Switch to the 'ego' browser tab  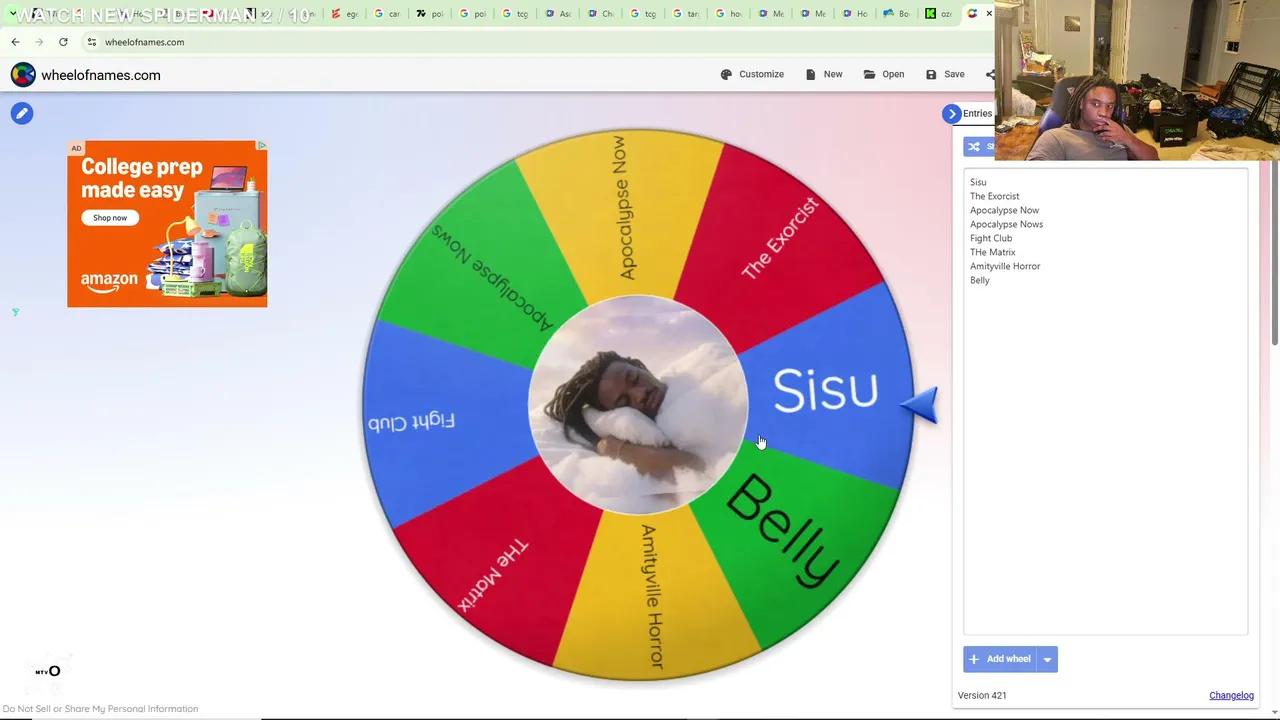[344, 14]
